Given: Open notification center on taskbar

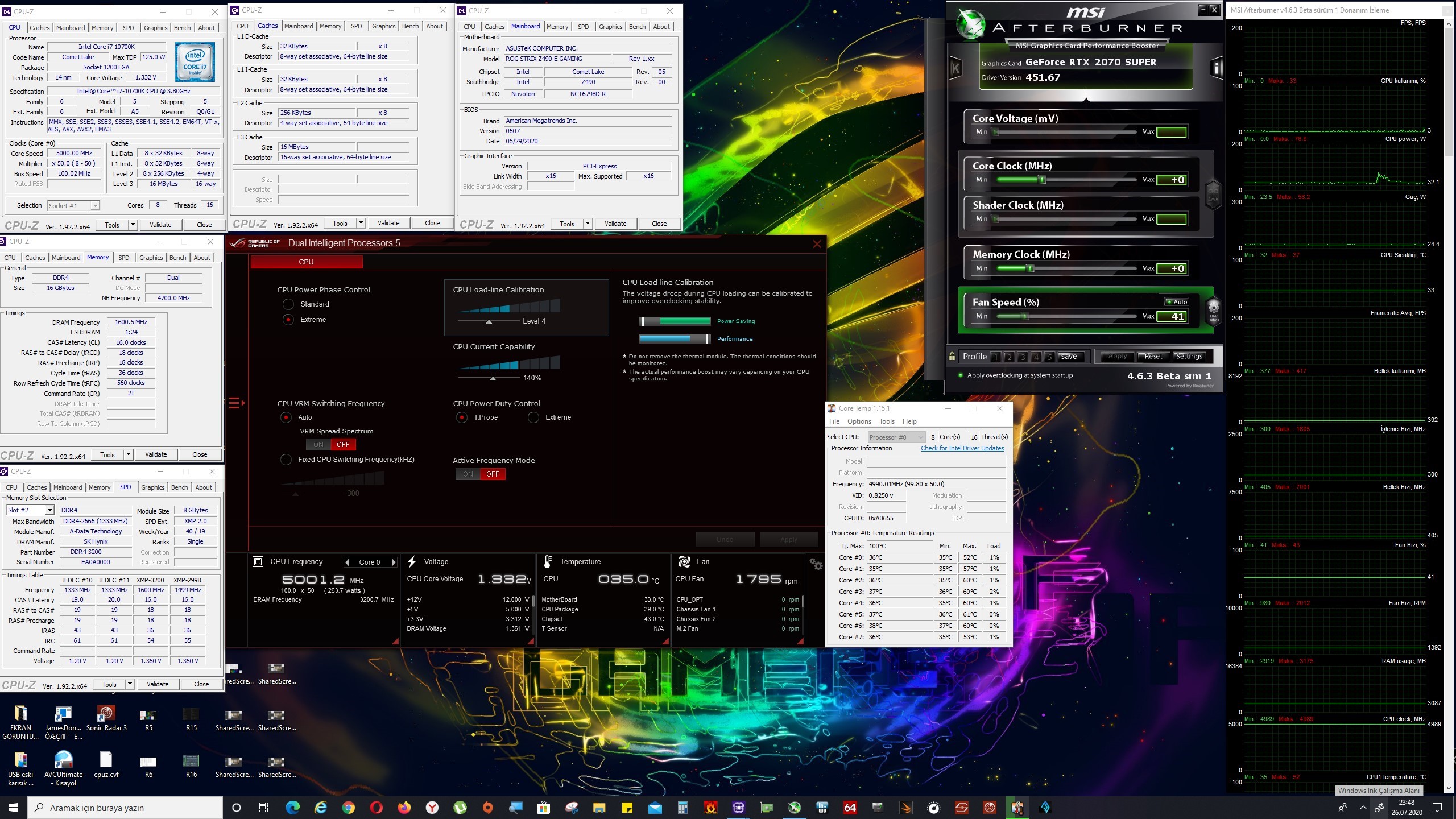Looking at the screenshot, I should [1437, 808].
